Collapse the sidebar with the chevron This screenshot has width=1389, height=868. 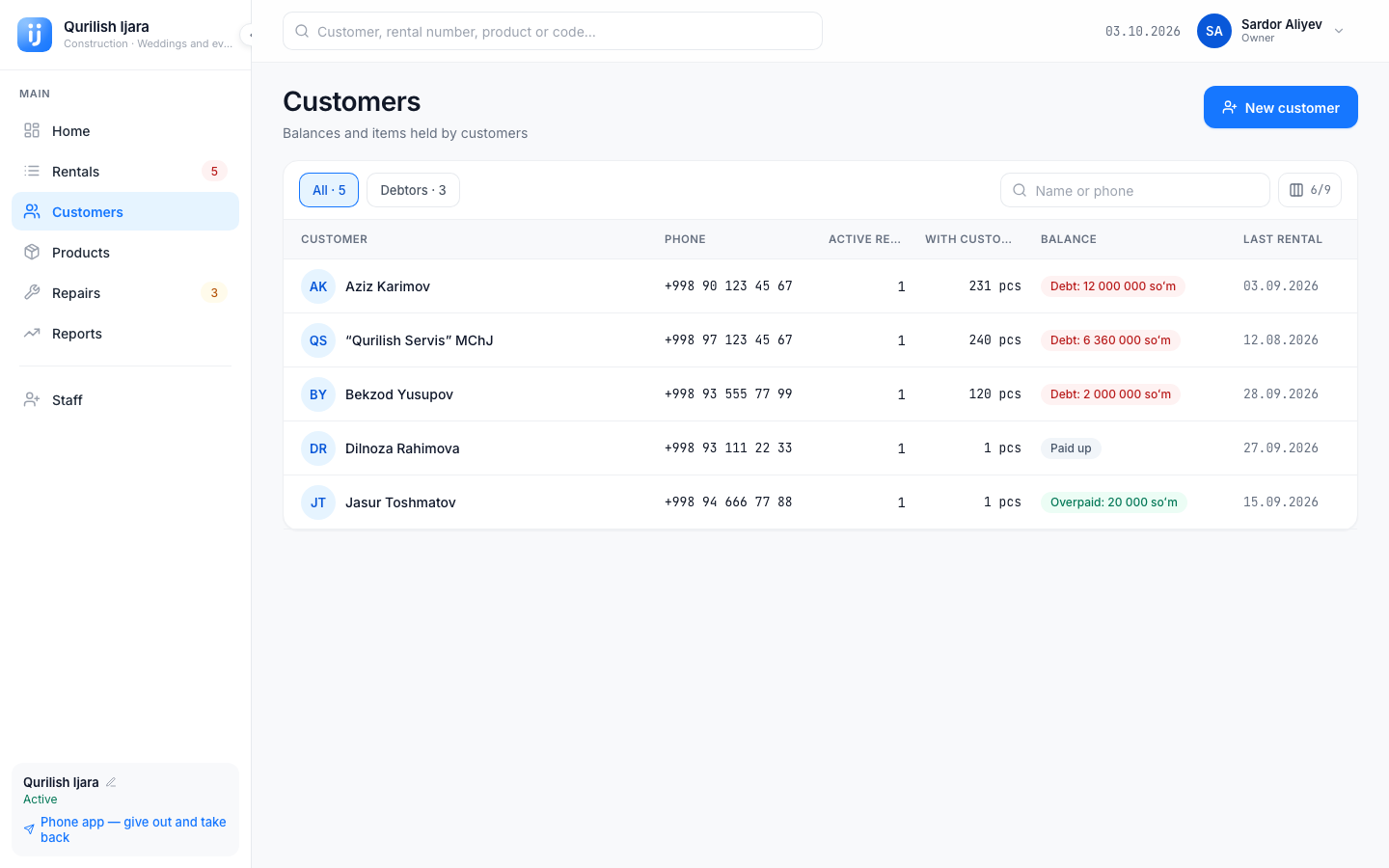click(x=250, y=35)
